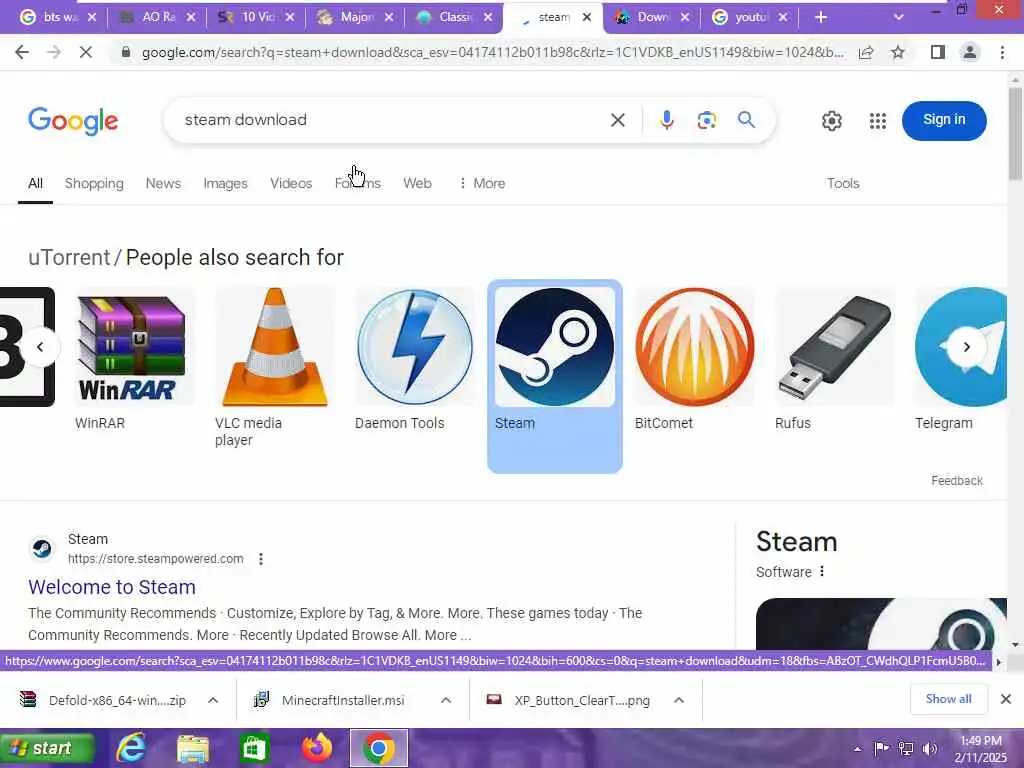Open File Explorer folder on taskbar
Screen dimensions: 1024x768
tap(193, 748)
